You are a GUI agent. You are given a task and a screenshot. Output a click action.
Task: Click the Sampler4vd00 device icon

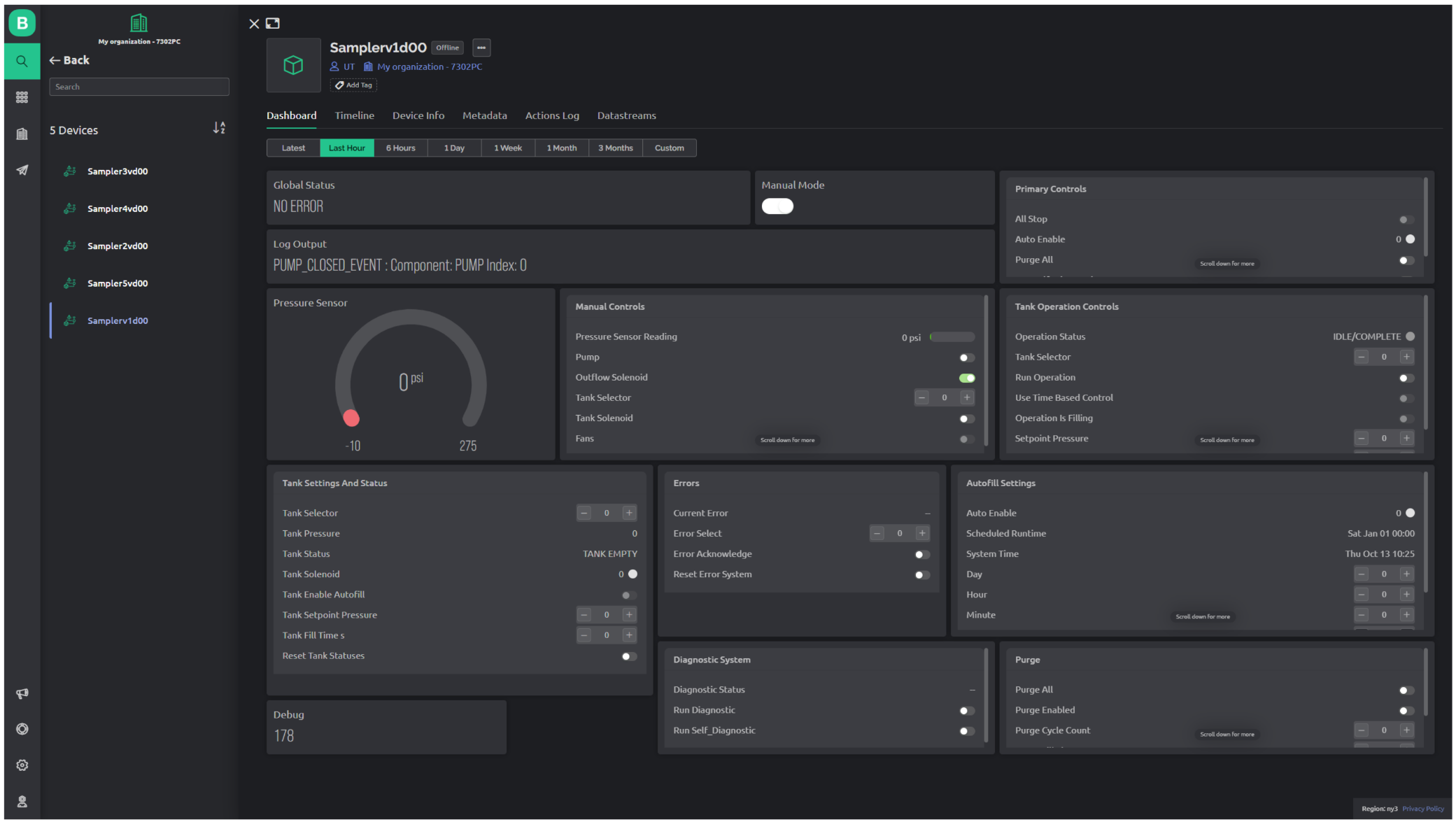[72, 208]
